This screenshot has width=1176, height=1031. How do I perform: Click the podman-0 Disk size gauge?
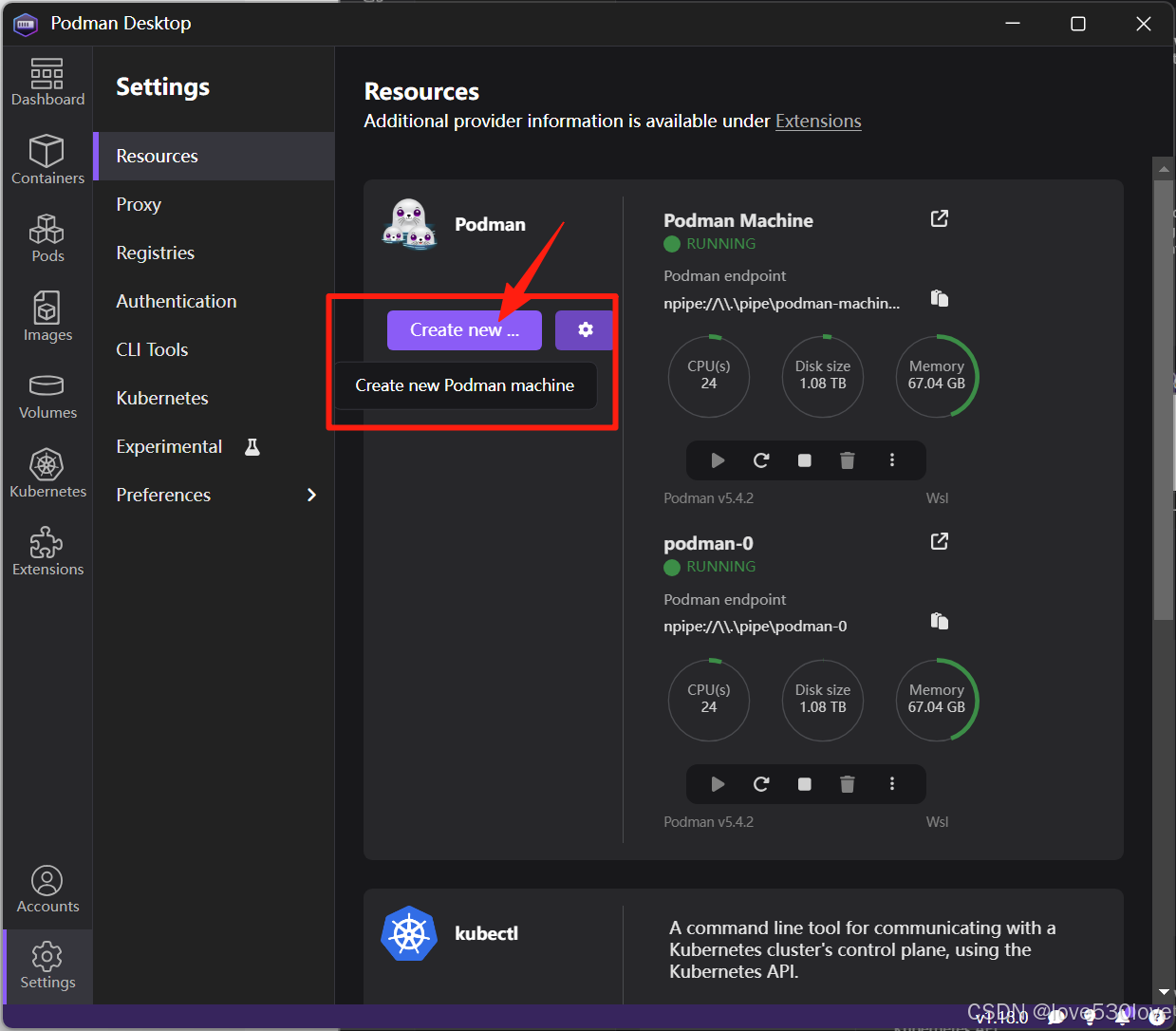tap(823, 700)
